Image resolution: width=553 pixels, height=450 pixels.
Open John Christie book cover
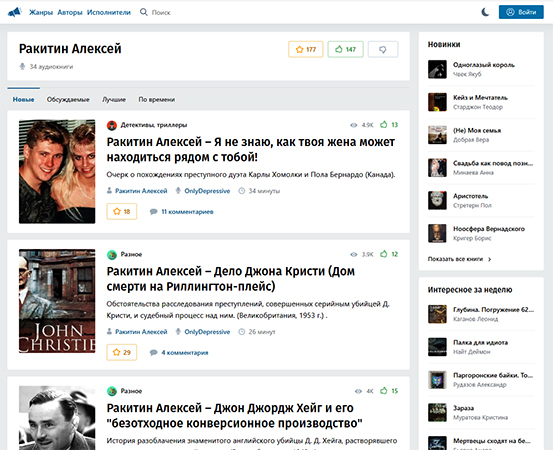point(57,301)
